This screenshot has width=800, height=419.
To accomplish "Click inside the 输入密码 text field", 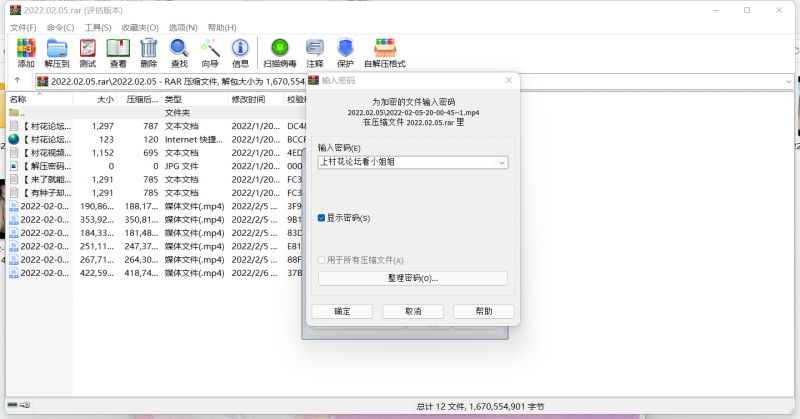I will pos(405,162).
